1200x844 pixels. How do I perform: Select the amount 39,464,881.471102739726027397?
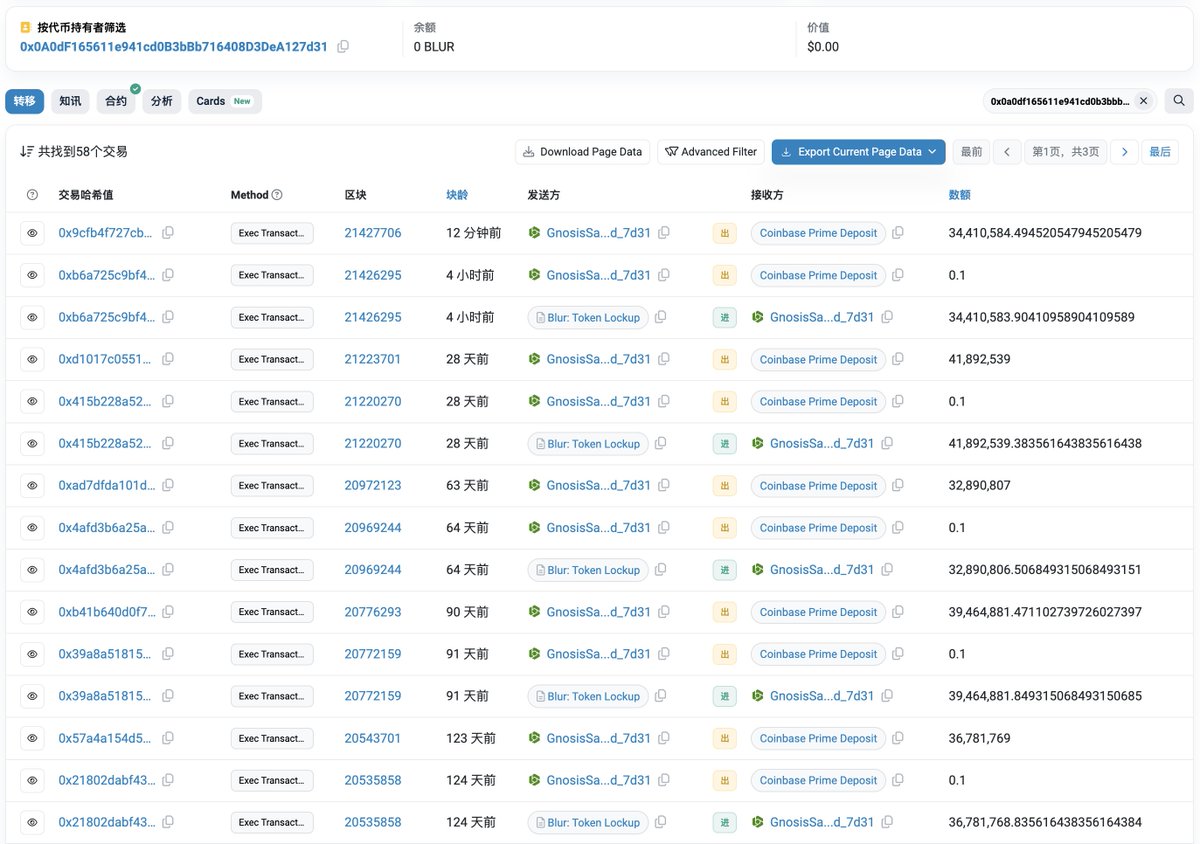coord(1045,611)
